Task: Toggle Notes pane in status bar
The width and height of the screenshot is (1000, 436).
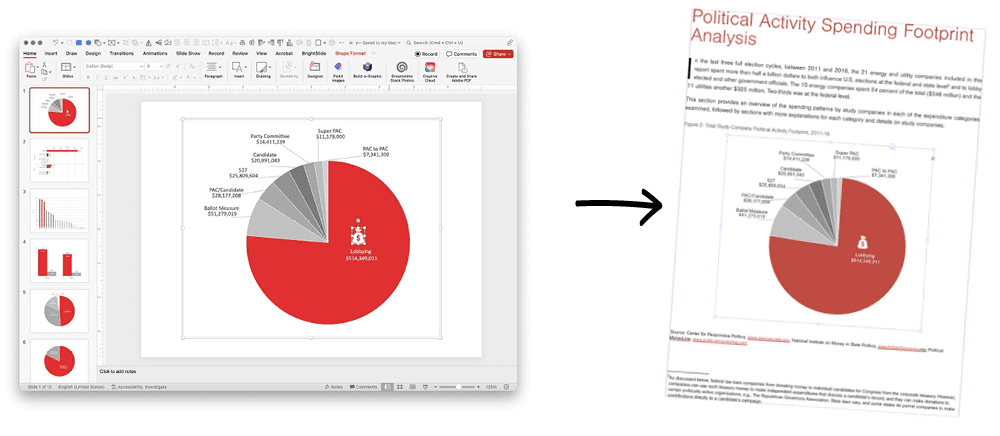Action: click(x=334, y=387)
